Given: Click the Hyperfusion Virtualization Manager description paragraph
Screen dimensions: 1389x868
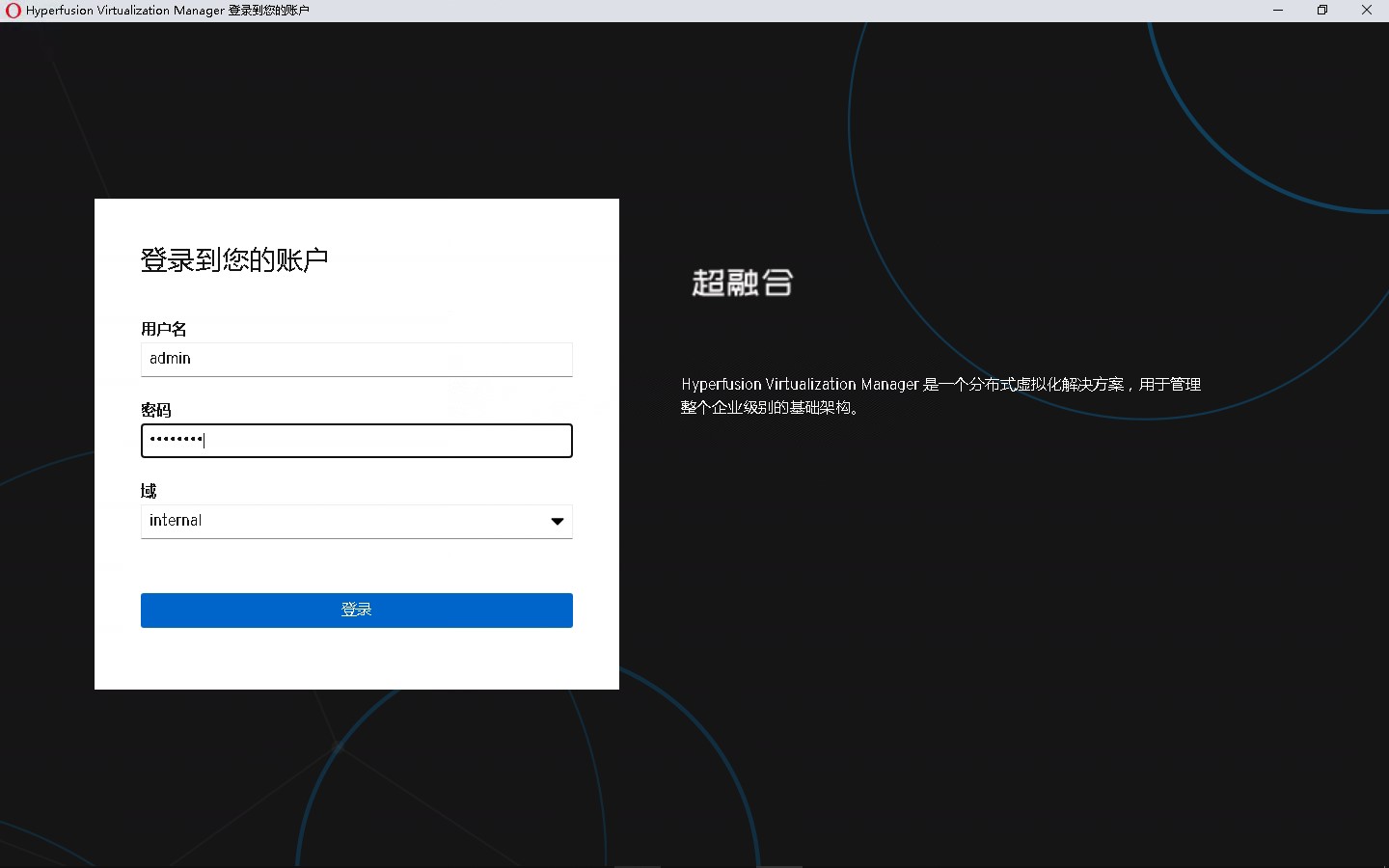Looking at the screenshot, I should [x=940, y=395].
